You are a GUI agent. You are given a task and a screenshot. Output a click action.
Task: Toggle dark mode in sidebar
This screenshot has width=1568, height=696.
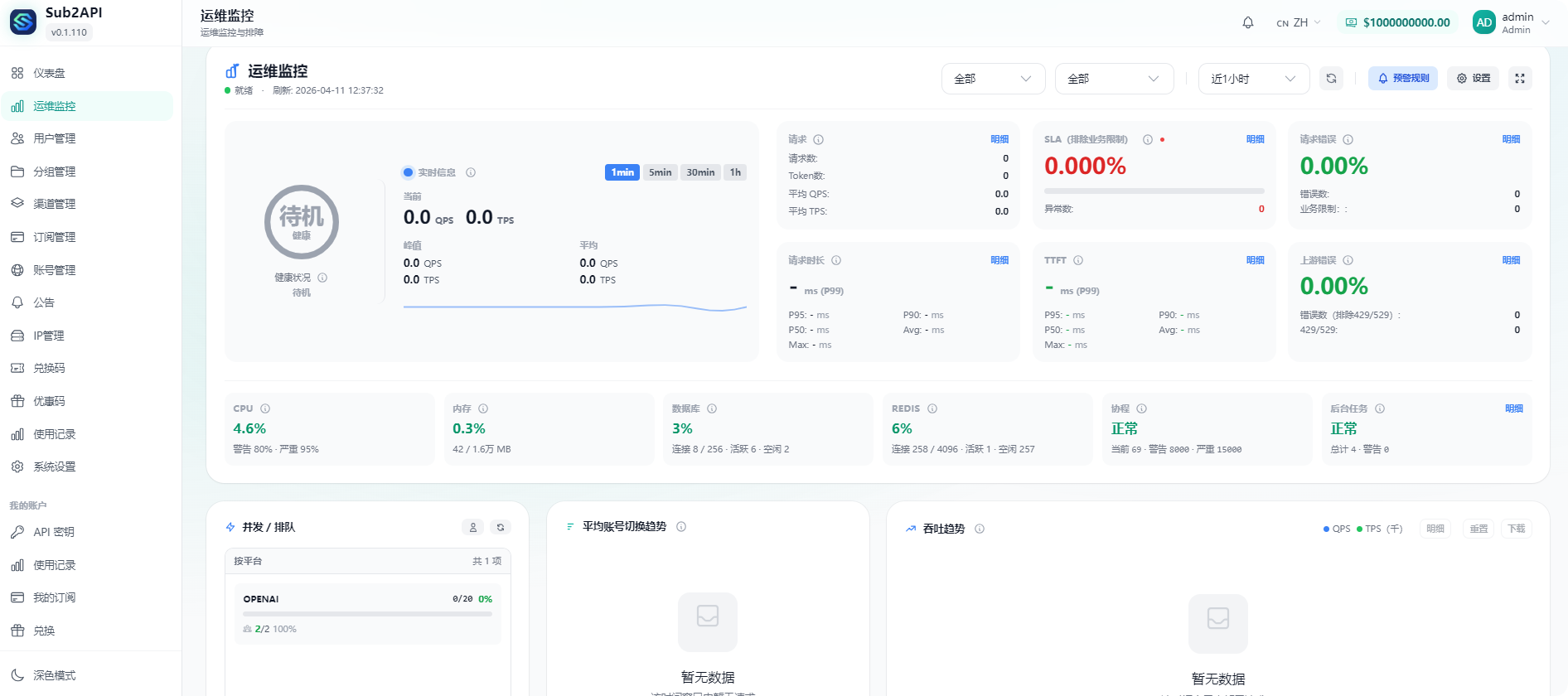(55, 675)
